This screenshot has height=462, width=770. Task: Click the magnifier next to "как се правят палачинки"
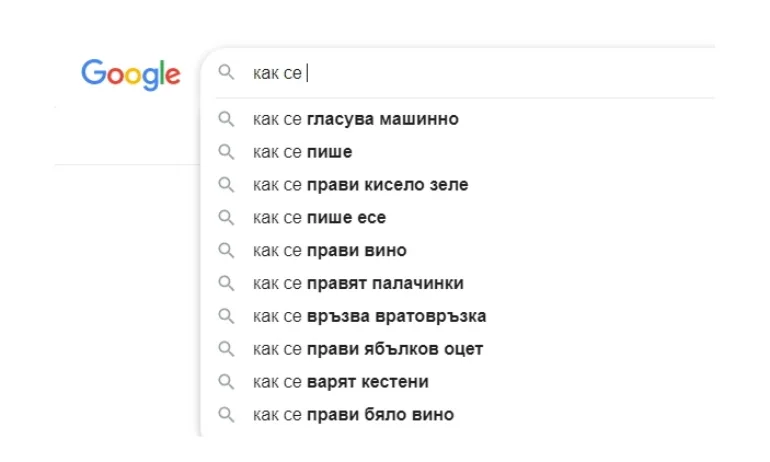click(227, 283)
